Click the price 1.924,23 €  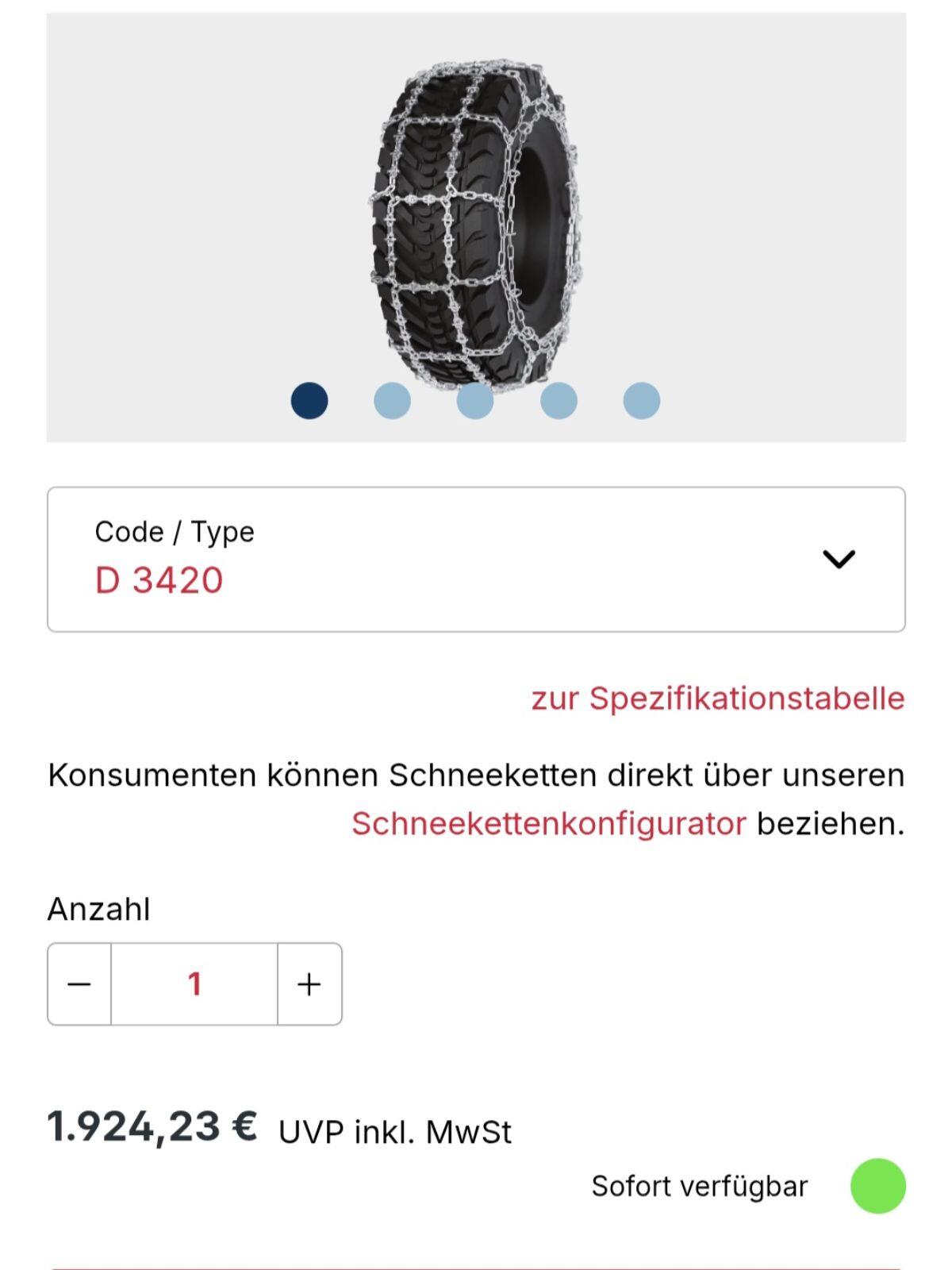pyautogui.click(x=152, y=1127)
